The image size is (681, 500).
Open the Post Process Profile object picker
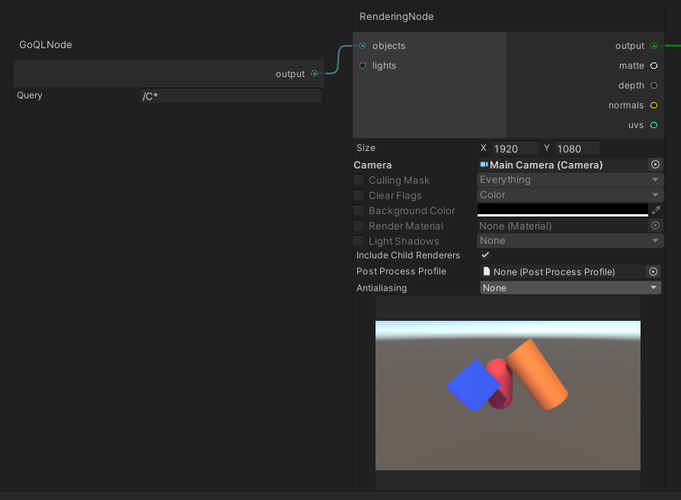click(x=653, y=272)
